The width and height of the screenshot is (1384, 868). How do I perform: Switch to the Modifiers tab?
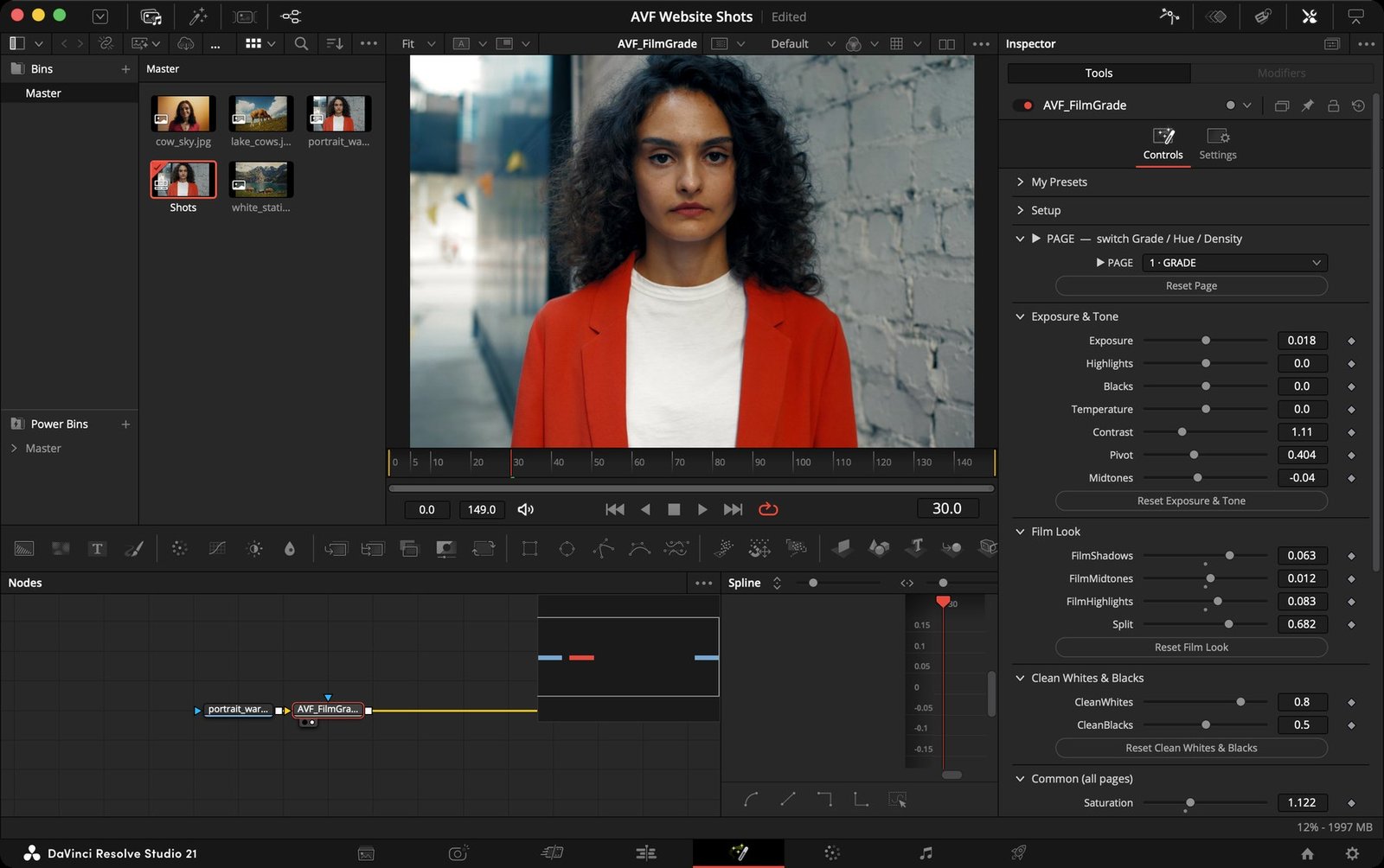click(1281, 73)
